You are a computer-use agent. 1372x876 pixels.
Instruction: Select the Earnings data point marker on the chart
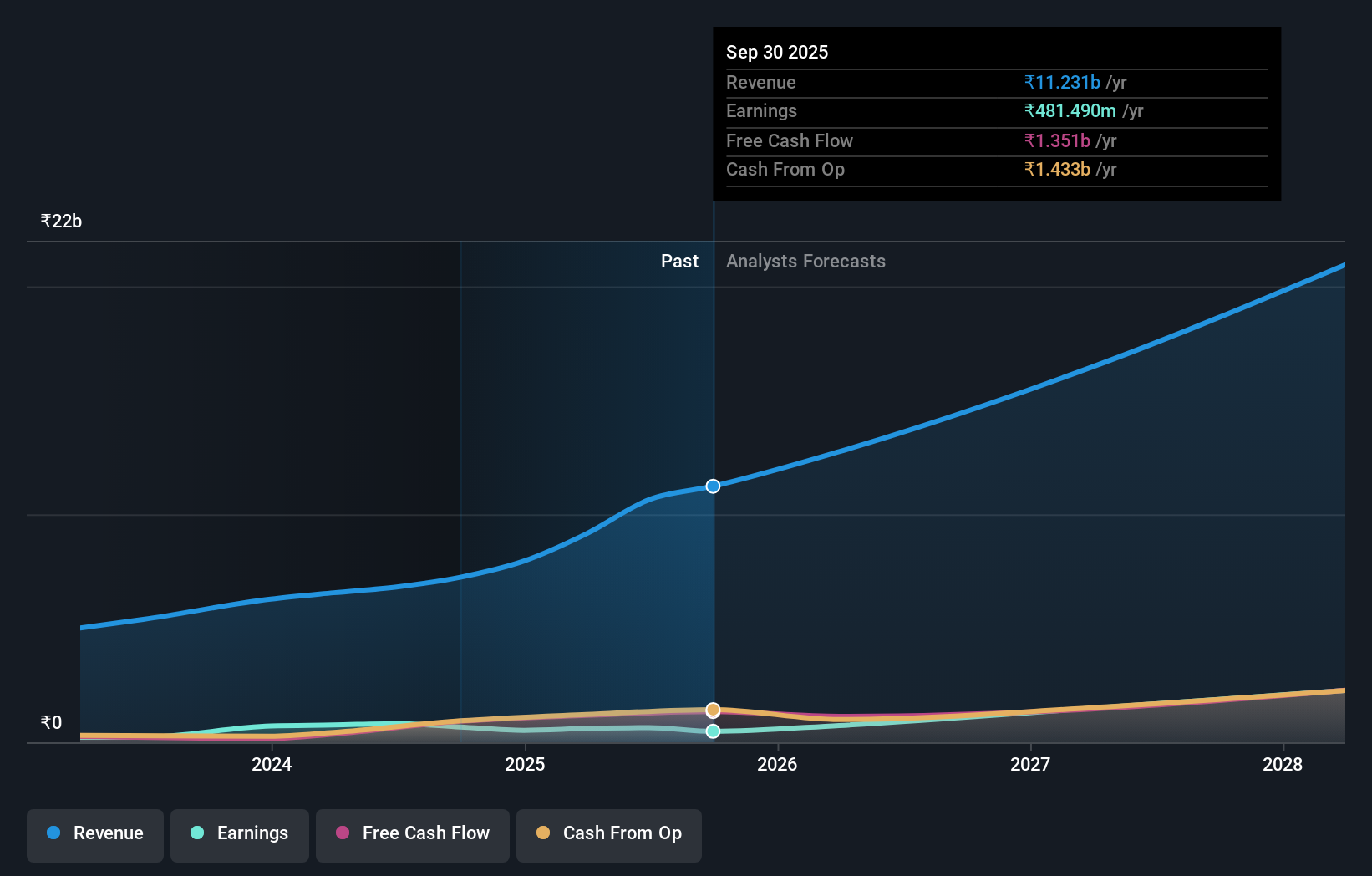(x=713, y=731)
